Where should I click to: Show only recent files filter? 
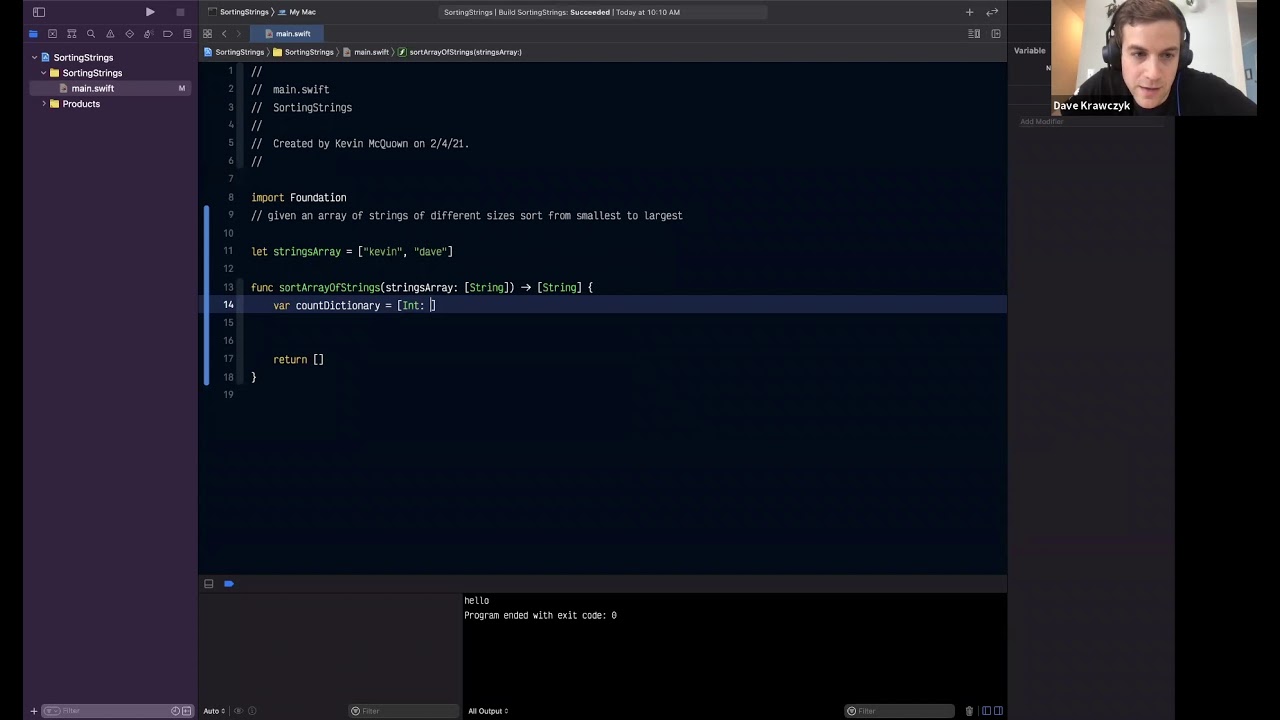175,711
